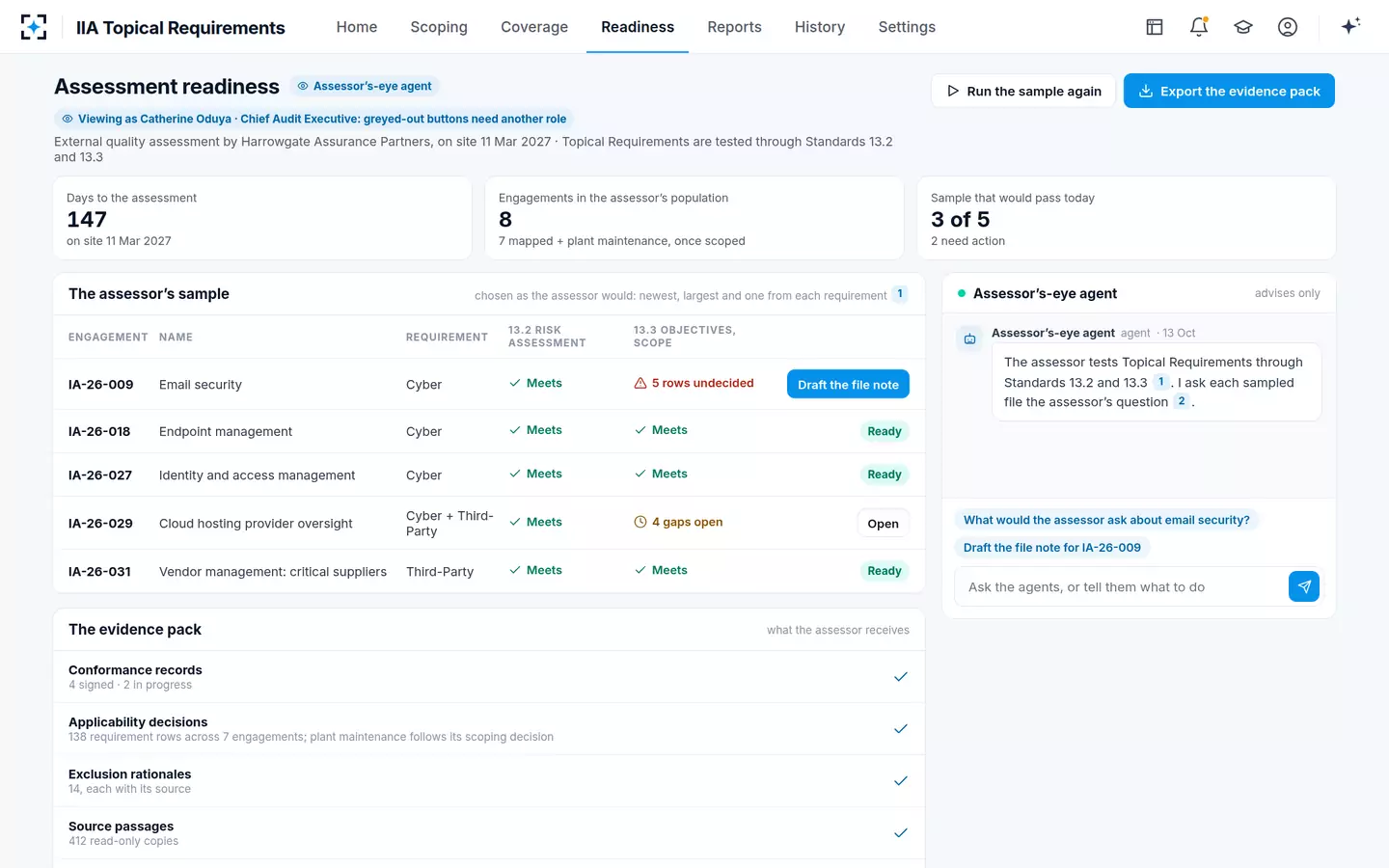Screen dimensions: 1389x868
Task: Click the Conformance records checkmark
Action: click(901, 677)
